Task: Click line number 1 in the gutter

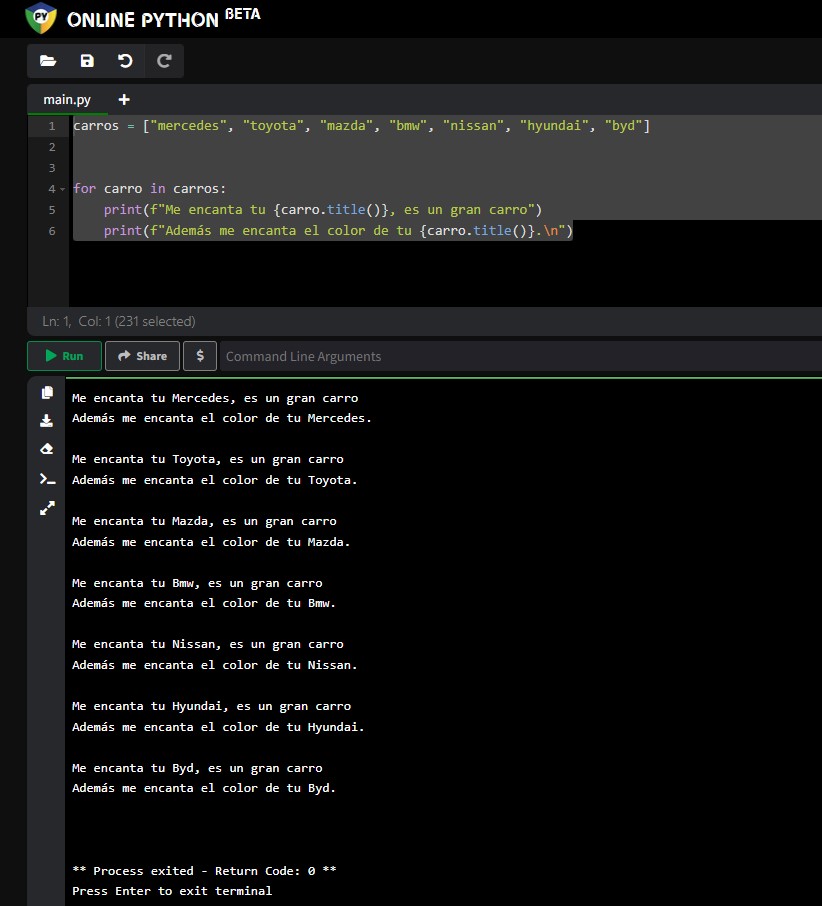Action: (x=51, y=126)
